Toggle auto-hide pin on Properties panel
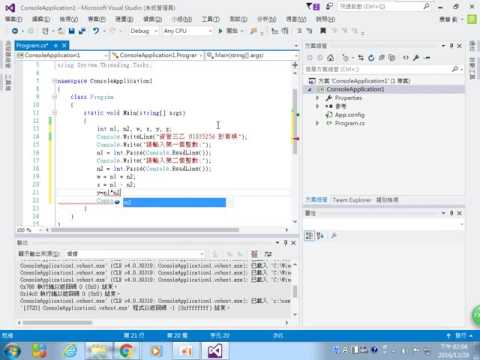 [451, 213]
